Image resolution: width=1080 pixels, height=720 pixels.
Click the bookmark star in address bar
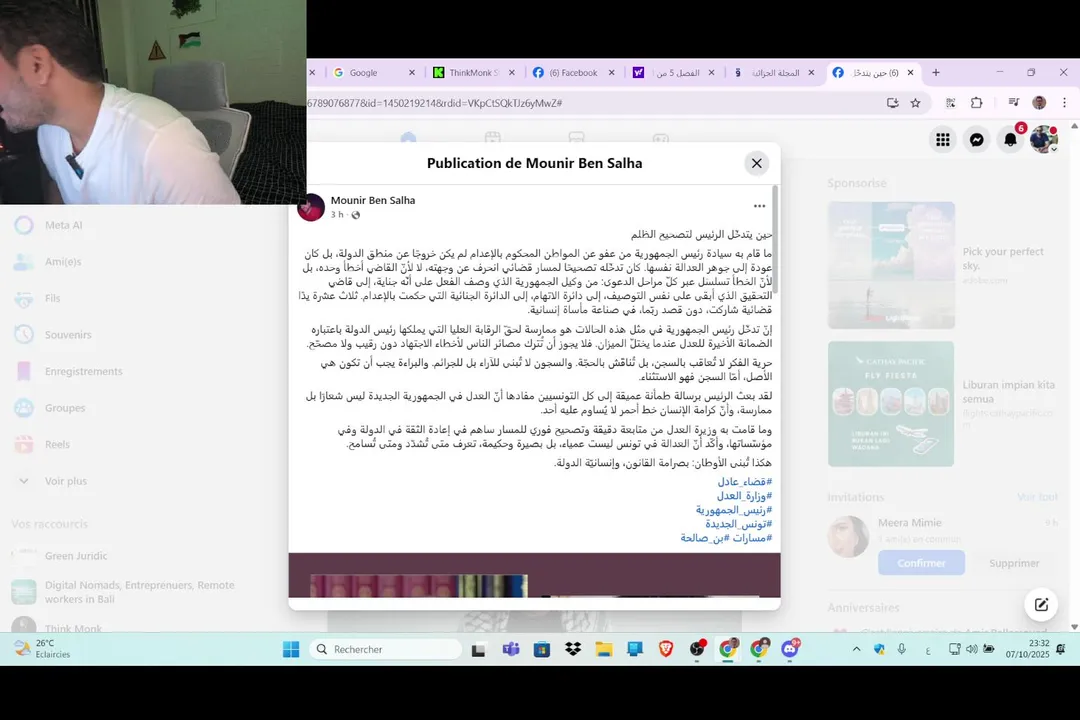(915, 103)
